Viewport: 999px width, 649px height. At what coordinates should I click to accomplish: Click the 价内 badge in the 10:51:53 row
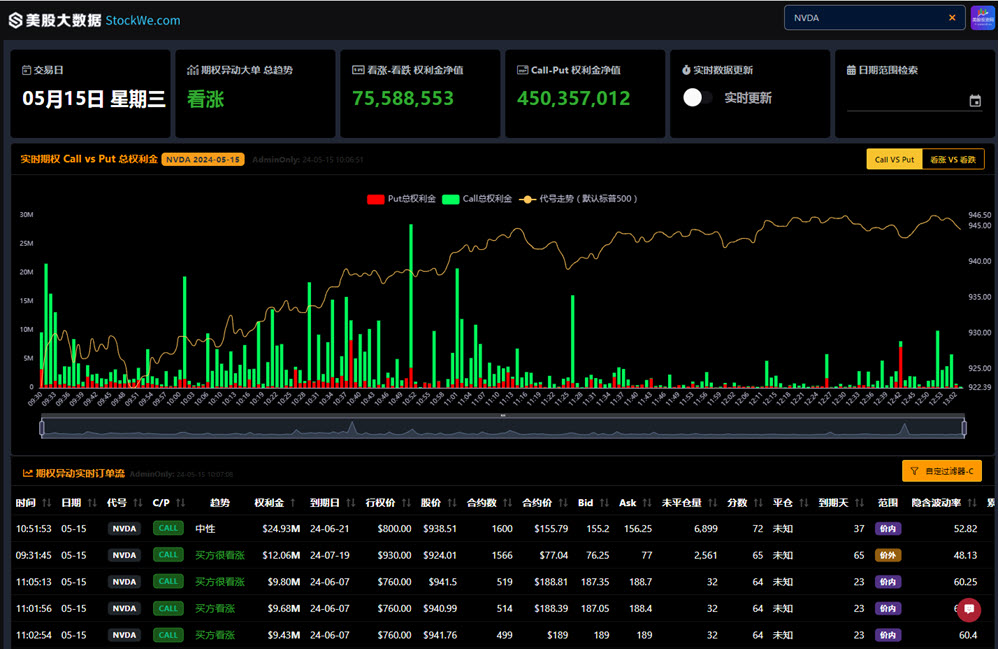[888, 529]
